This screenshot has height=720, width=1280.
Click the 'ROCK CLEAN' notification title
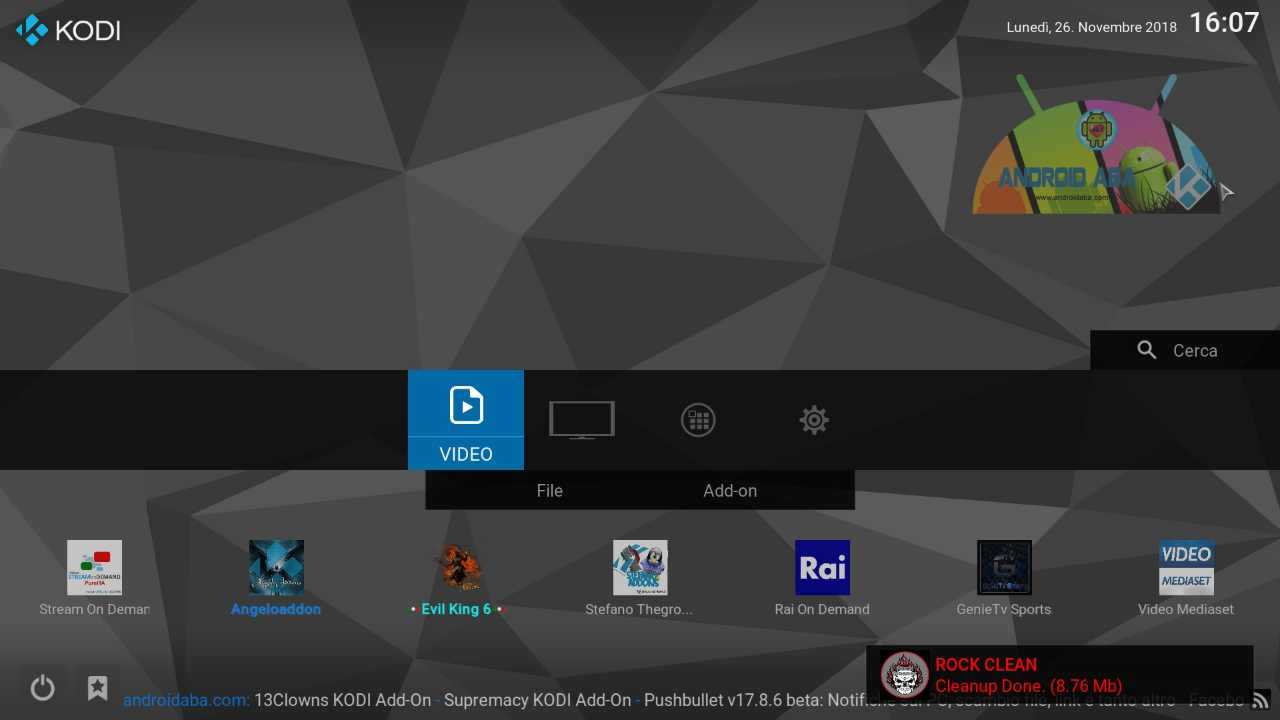(x=986, y=664)
